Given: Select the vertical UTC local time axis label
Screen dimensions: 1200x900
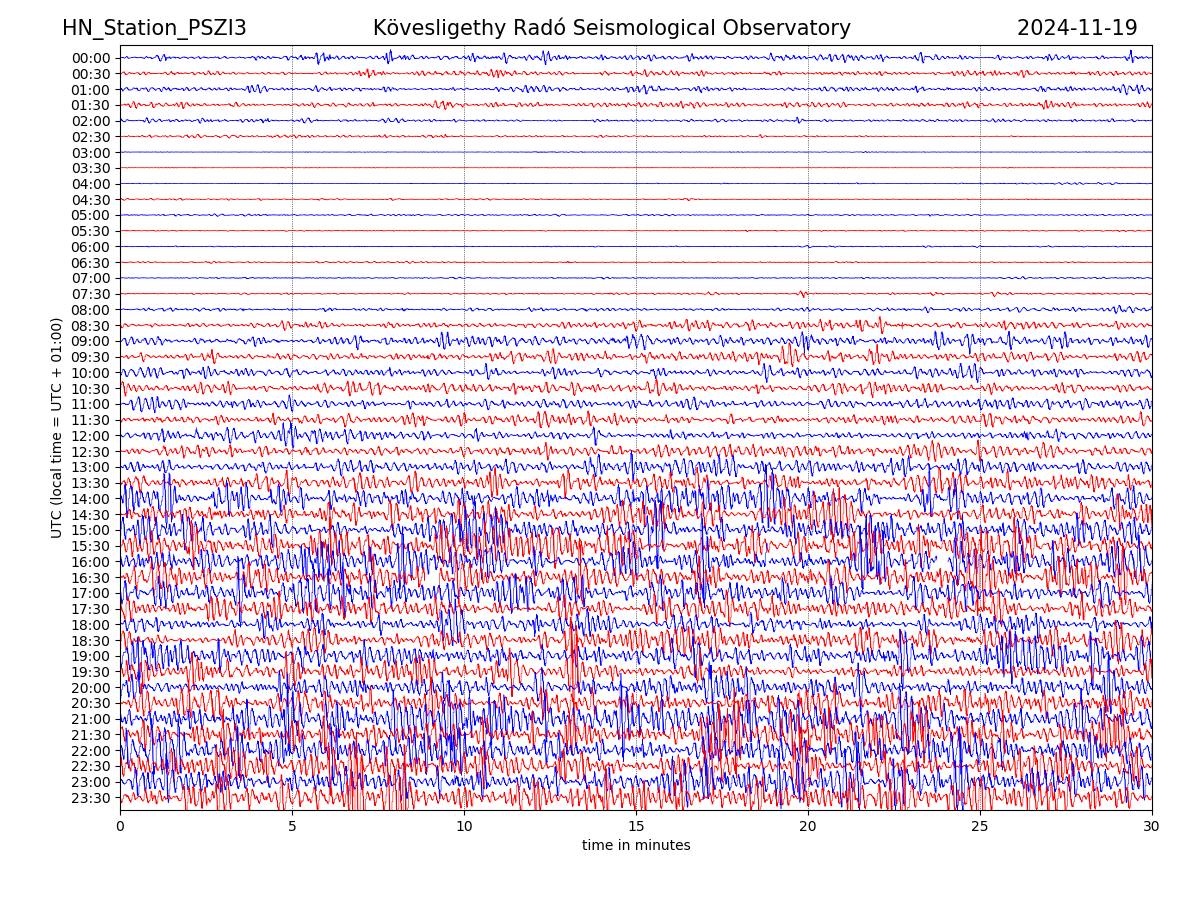Looking at the screenshot, I should (x=57, y=428).
